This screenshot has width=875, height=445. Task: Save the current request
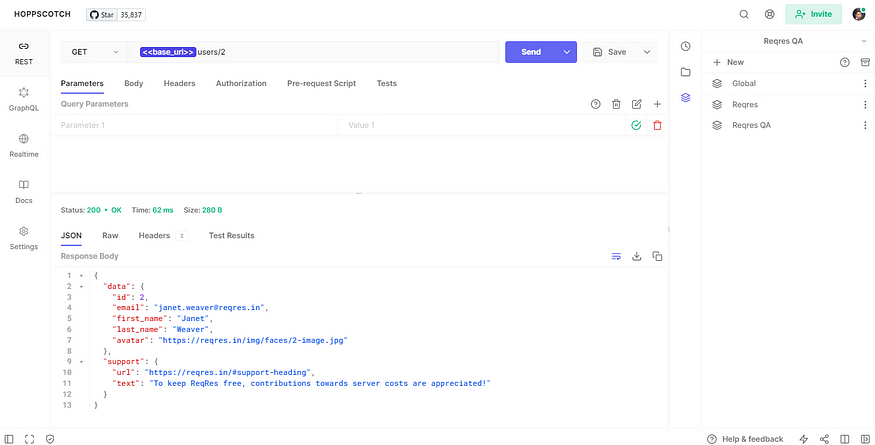(610, 52)
